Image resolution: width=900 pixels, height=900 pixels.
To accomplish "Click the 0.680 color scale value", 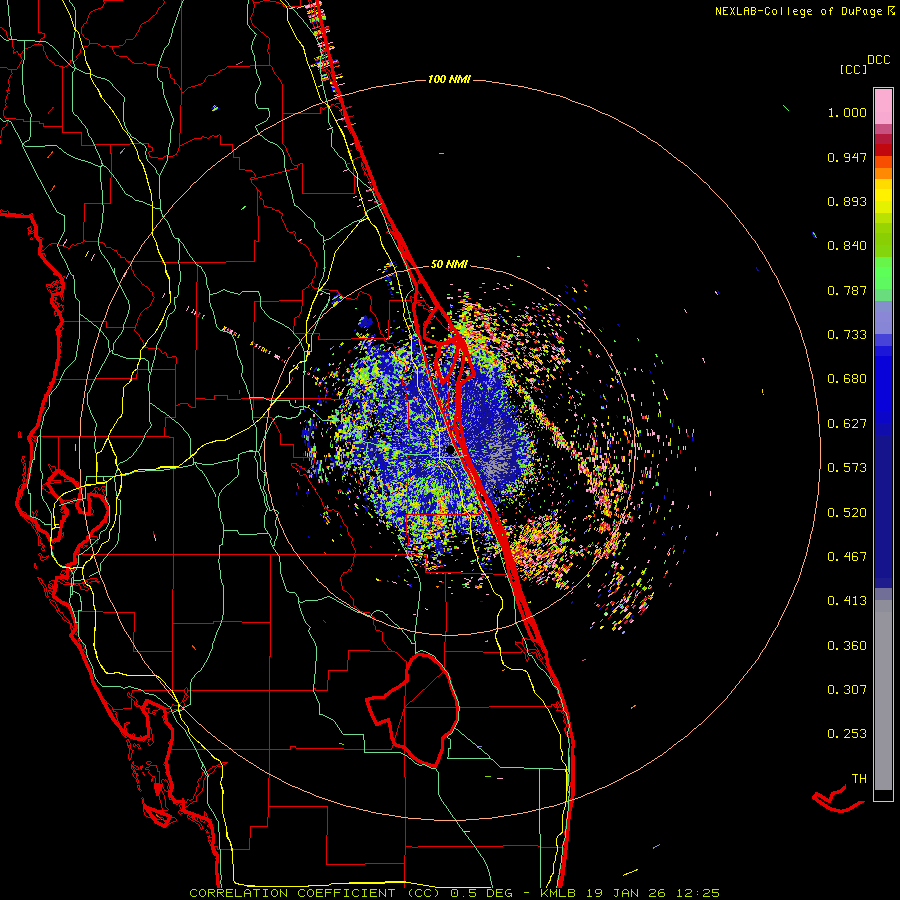I will [847, 379].
